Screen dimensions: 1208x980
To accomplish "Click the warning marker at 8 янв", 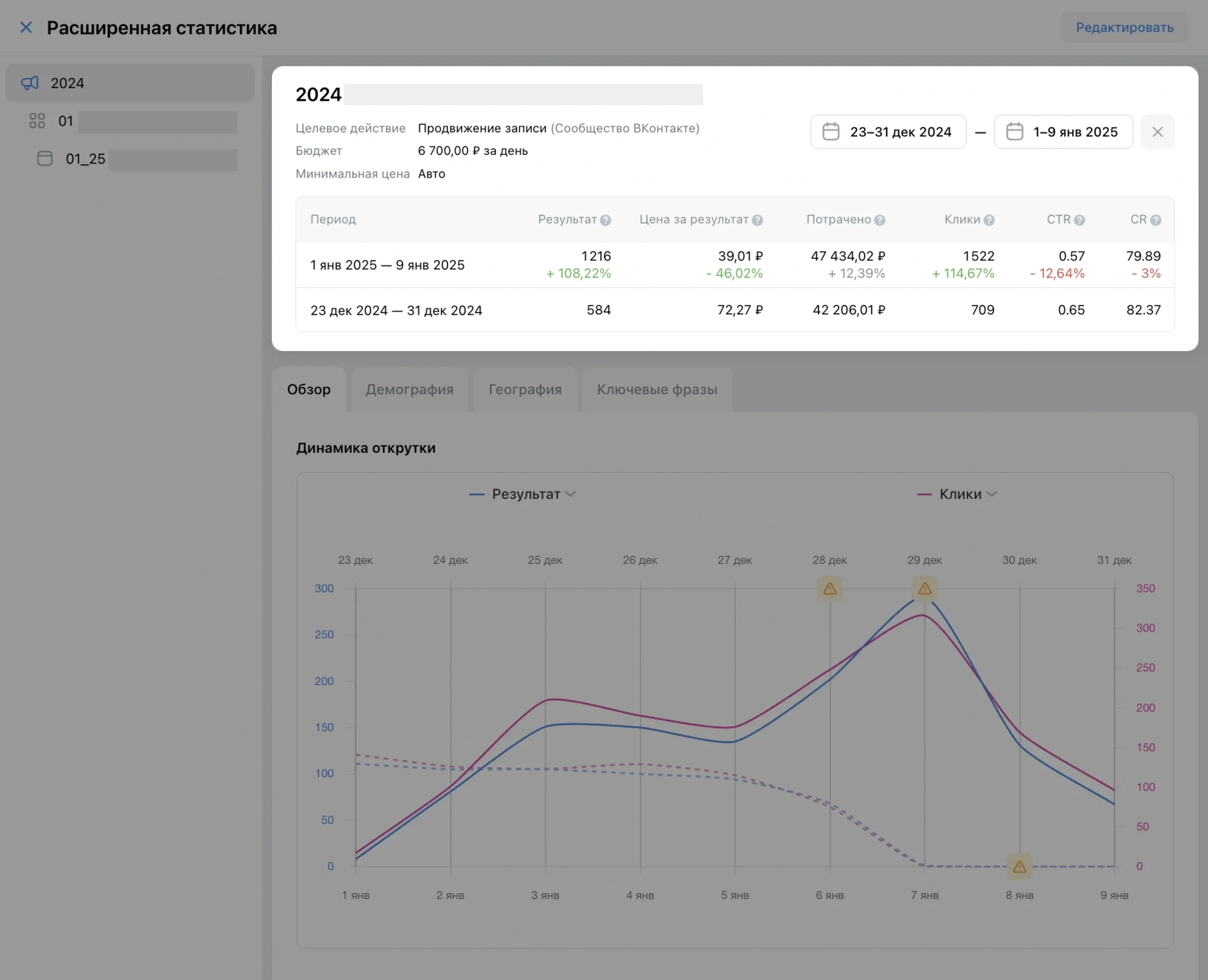I will [1019, 867].
